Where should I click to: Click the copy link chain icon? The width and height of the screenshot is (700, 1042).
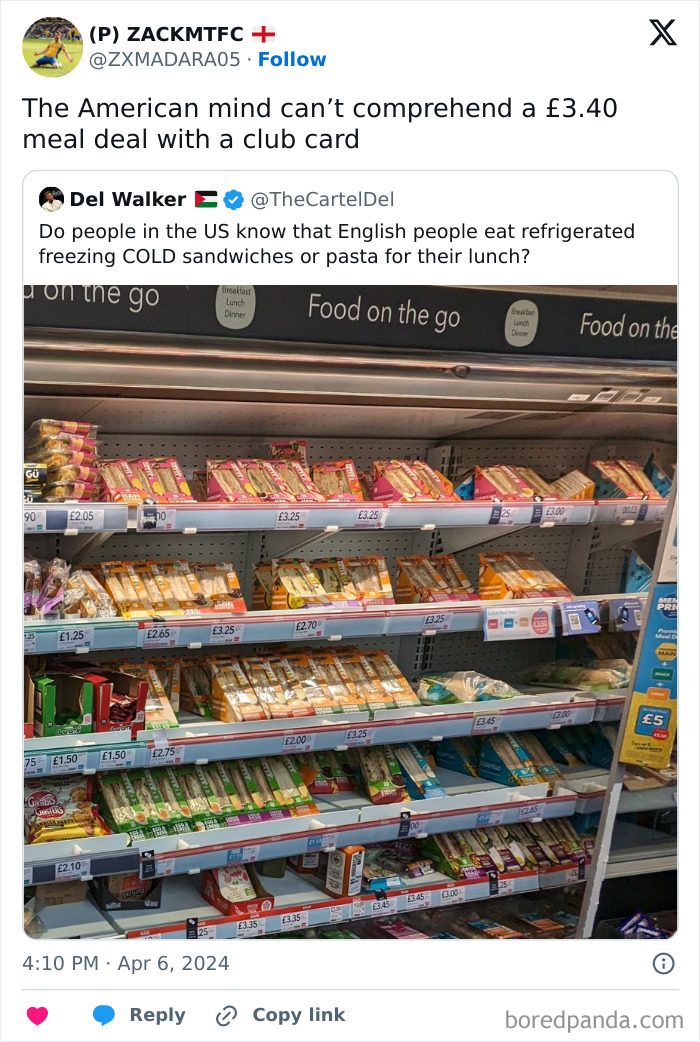227,1015
